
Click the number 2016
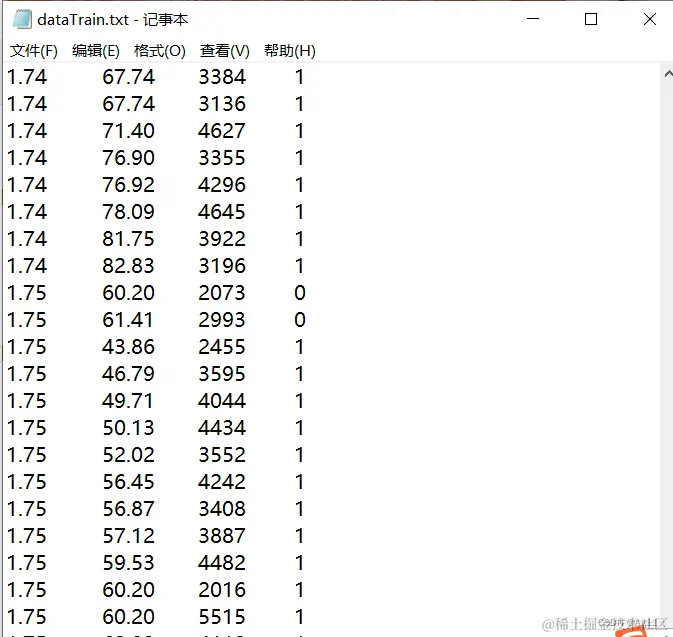(x=222, y=590)
